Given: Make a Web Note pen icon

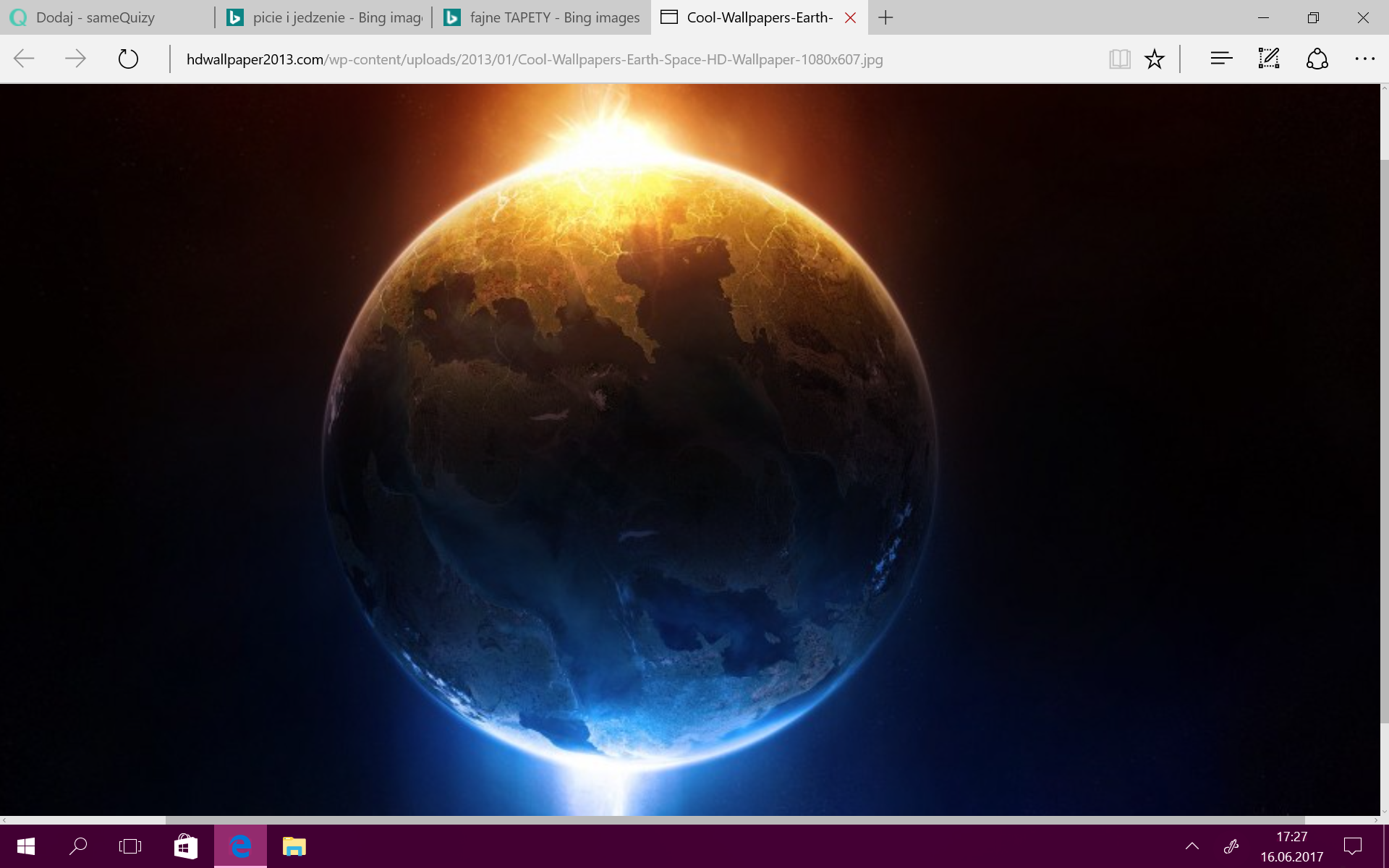Looking at the screenshot, I should tap(1269, 59).
